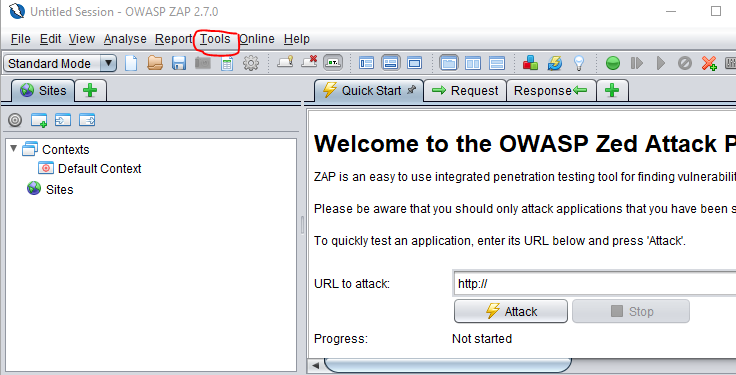This screenshot has width=736, height=375.
Task: Create a new session from the toolbar
Action: 131,63
